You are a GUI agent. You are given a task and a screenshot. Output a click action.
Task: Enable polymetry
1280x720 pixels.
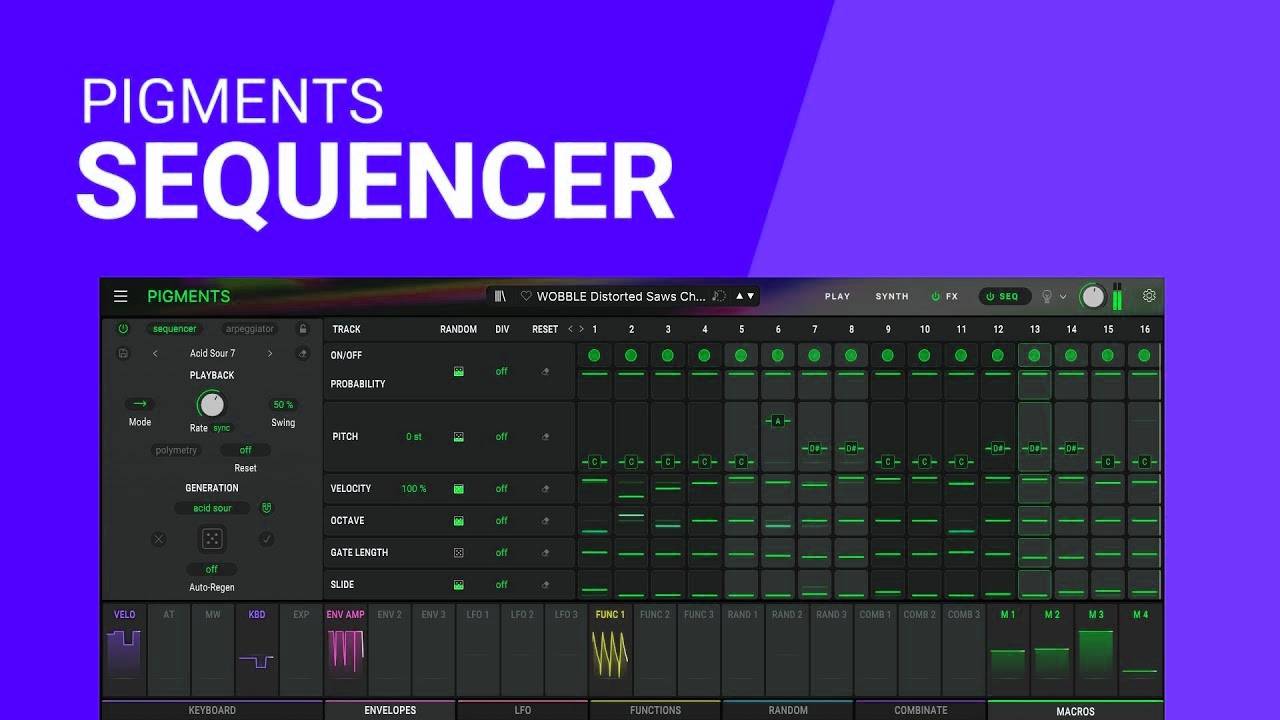tap(176, 450)
